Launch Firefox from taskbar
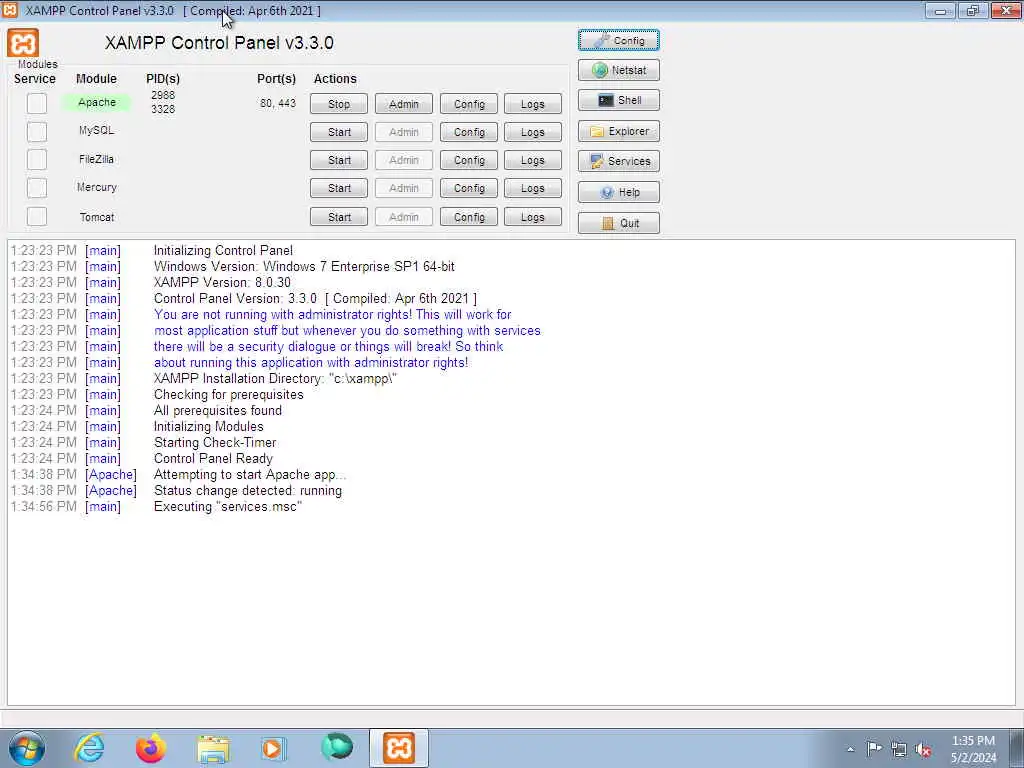Screen dimensions: 1024x768 pos(151,748)
